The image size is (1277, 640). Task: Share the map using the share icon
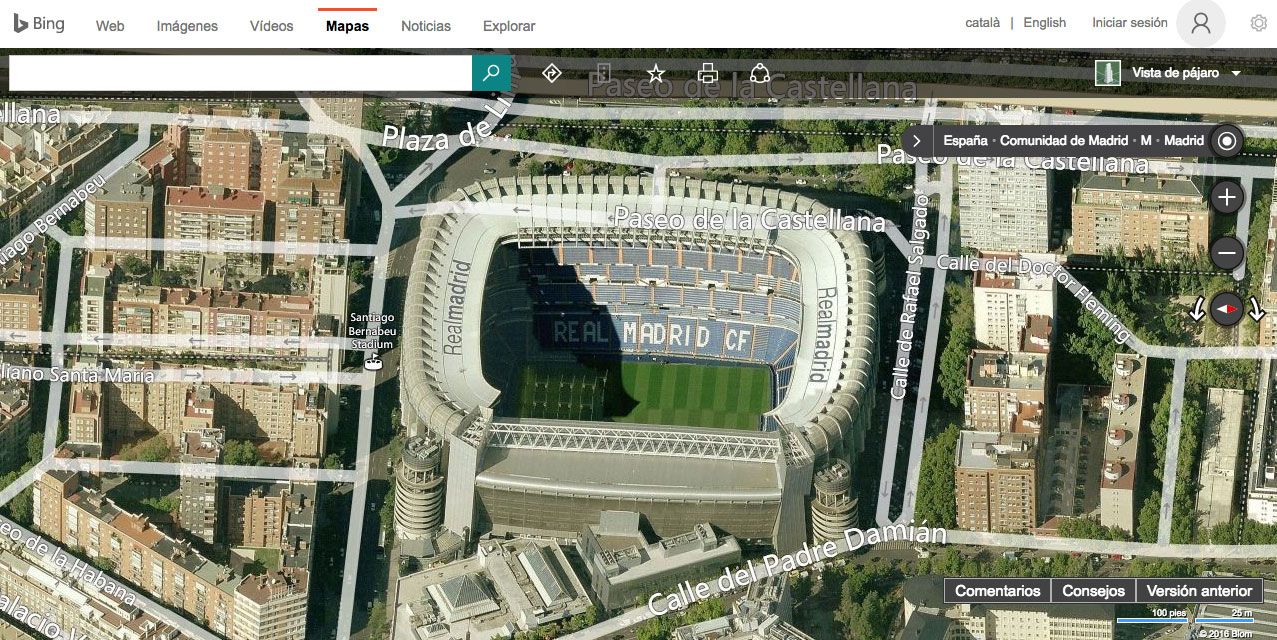tap(760, 73)
